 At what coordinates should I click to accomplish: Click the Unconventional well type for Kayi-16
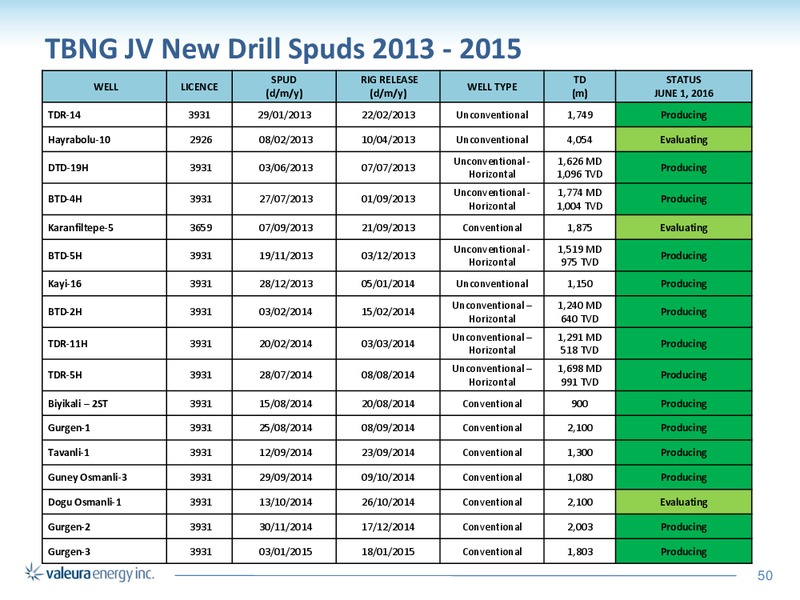(492, 284)
